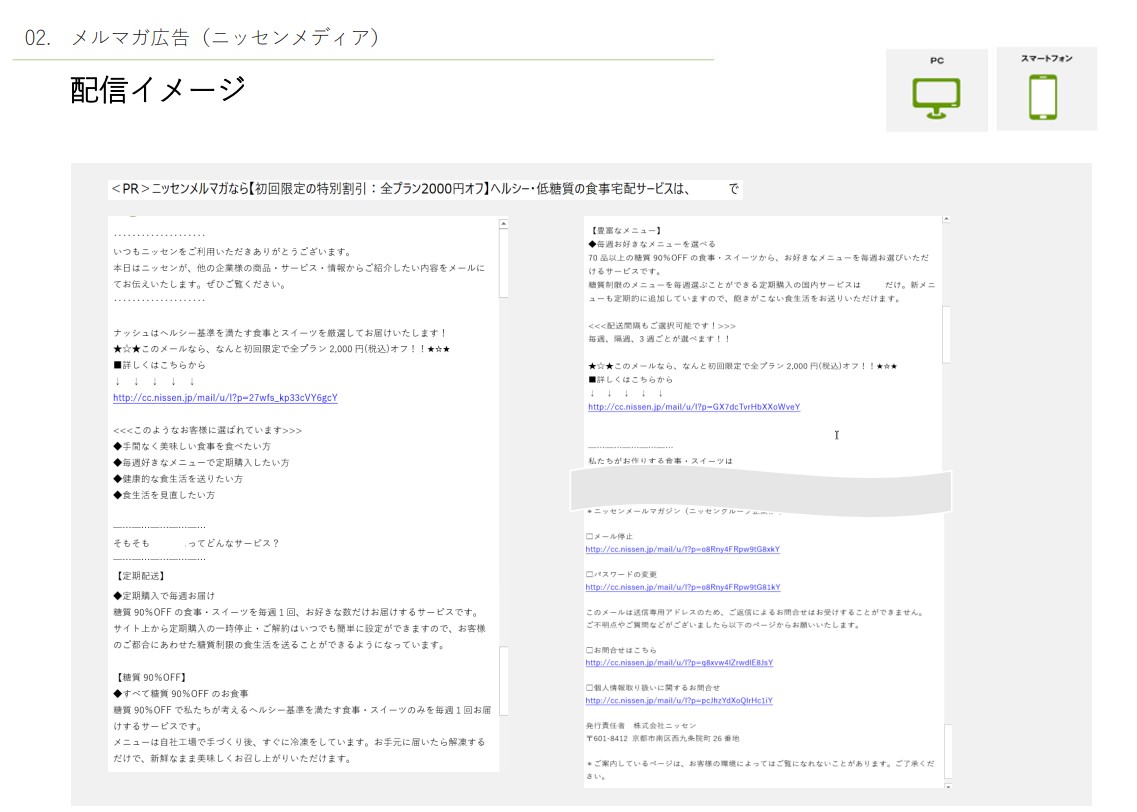This screenshot has width=1137, height=812.
Task: Click the bullet 定期購入で毎週お届け
Action: coord(164,595)
